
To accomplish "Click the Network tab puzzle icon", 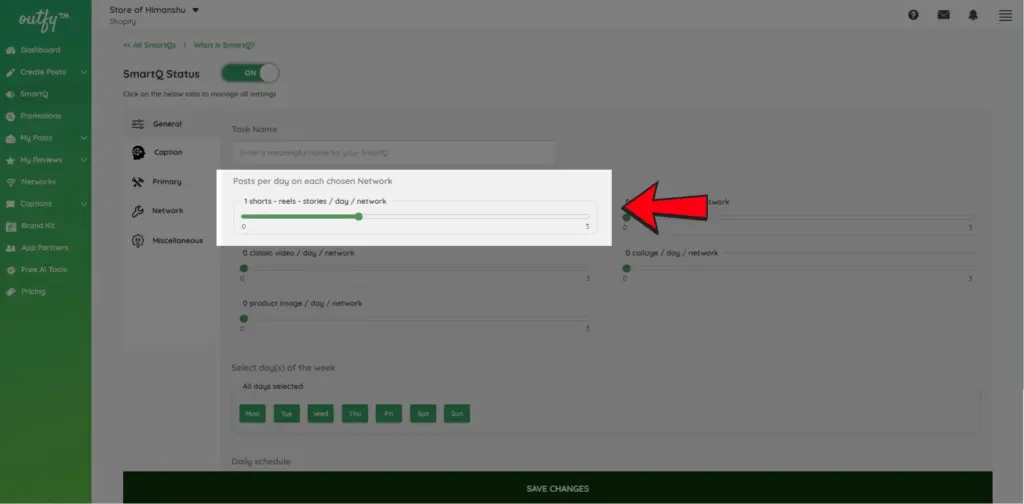I will (x=138, y=211).
